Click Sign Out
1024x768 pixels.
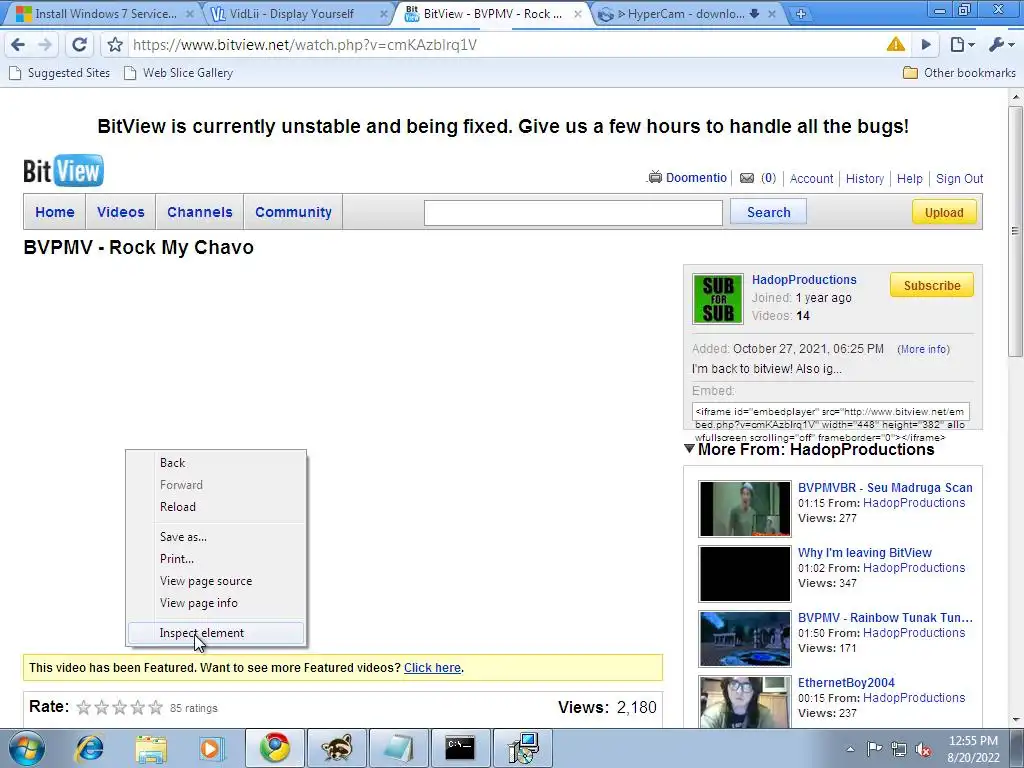click(959, 178)
